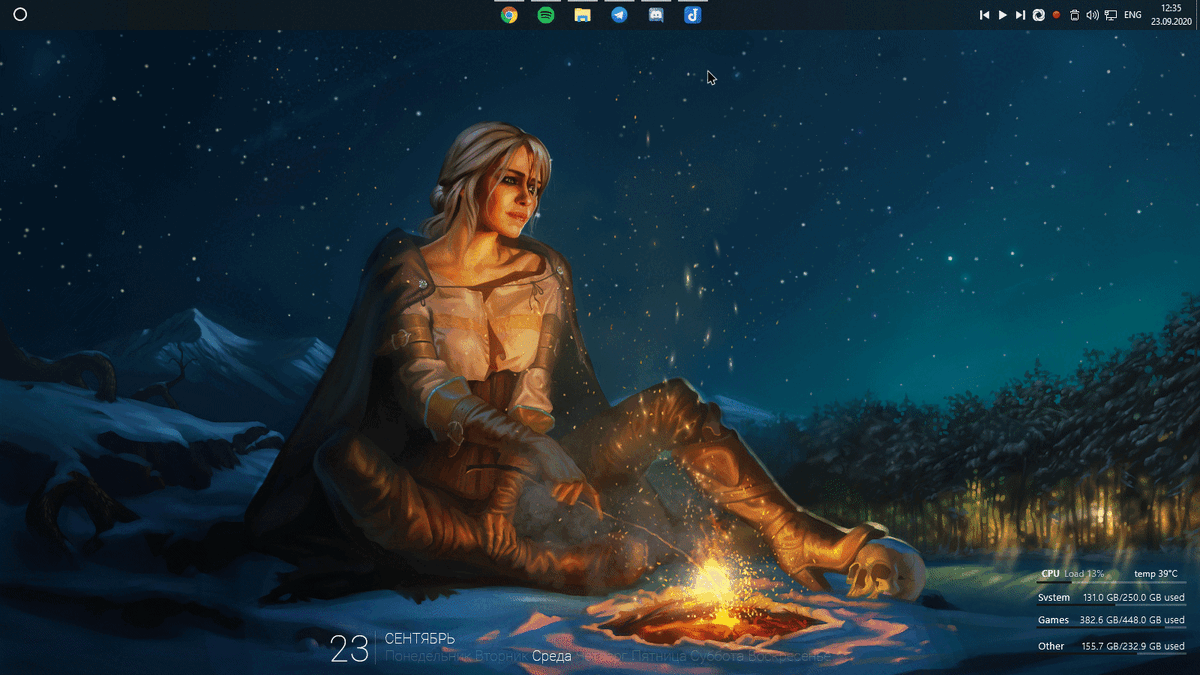
Task: Click the highlighted Среда weekday
Action: pyautogui.click(x=551, y=657)
